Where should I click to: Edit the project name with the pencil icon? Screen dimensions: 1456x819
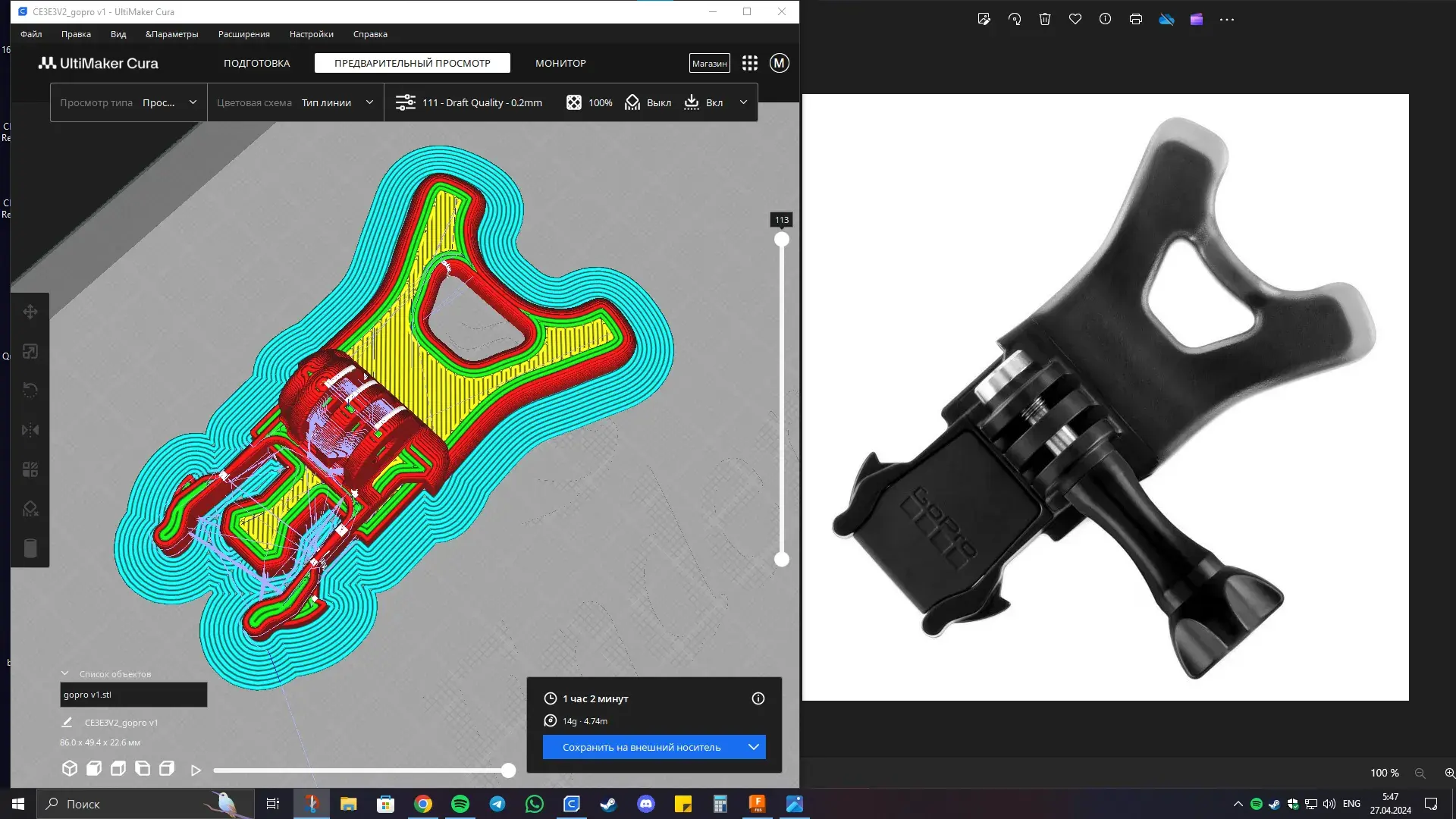tap(67, 722)
